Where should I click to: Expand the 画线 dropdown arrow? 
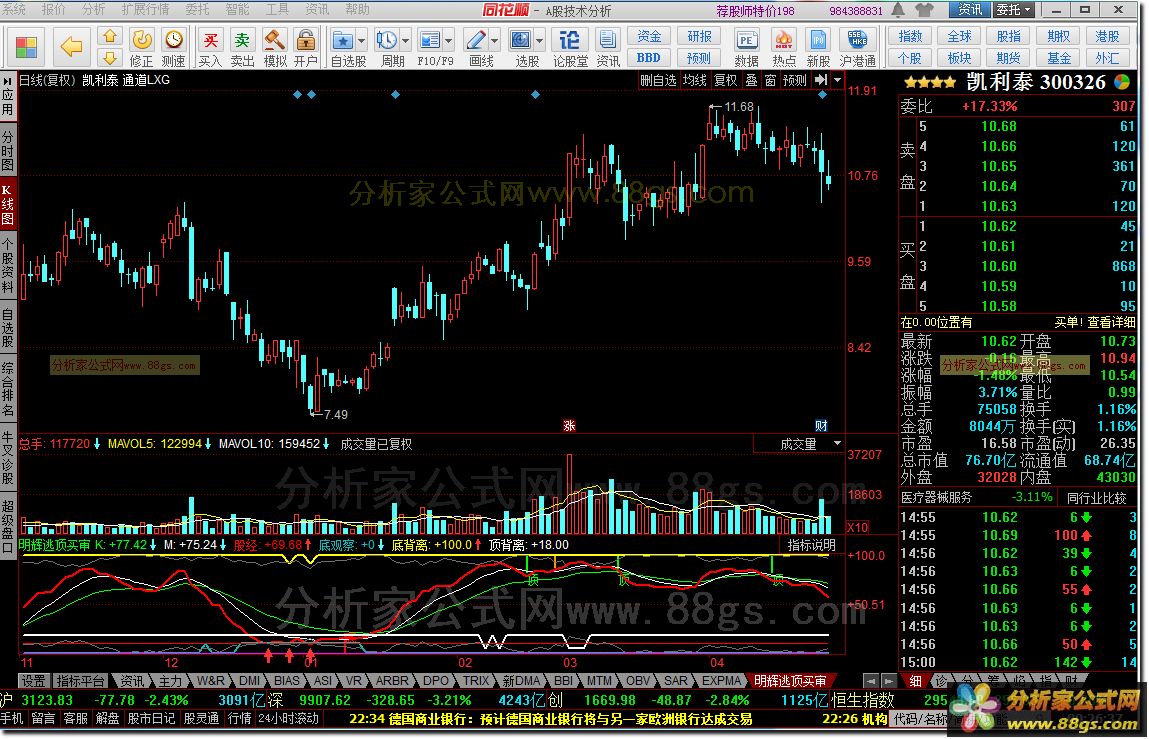[x=495, y=41]
